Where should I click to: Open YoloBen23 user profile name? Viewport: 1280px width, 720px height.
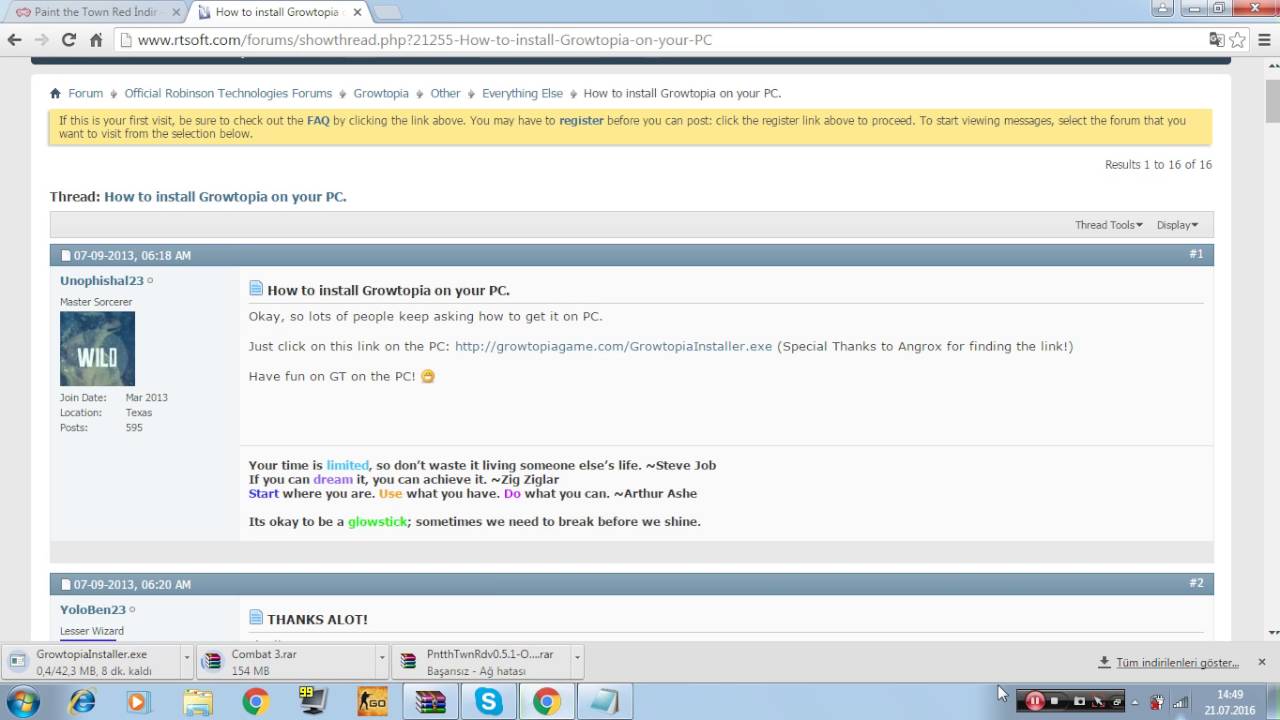click(x=93, y=610)
